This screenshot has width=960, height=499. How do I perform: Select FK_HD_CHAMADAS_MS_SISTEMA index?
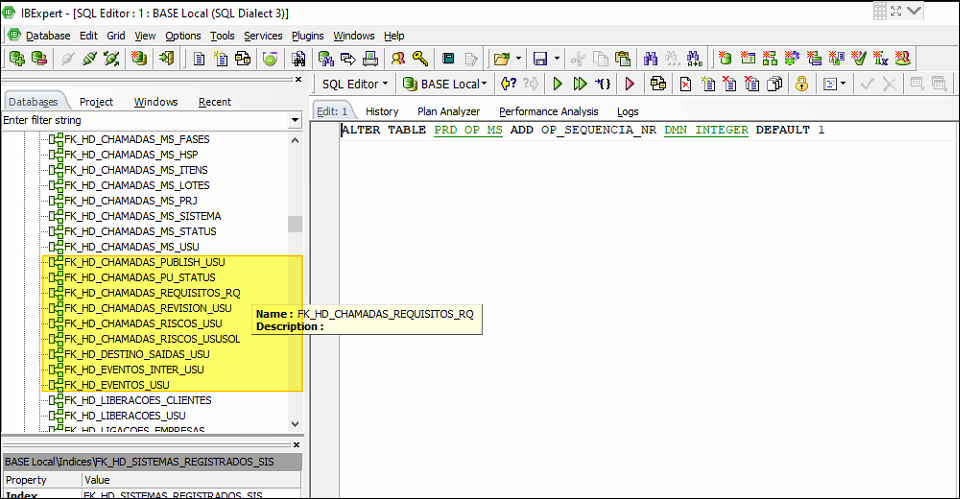click(143, 216)
